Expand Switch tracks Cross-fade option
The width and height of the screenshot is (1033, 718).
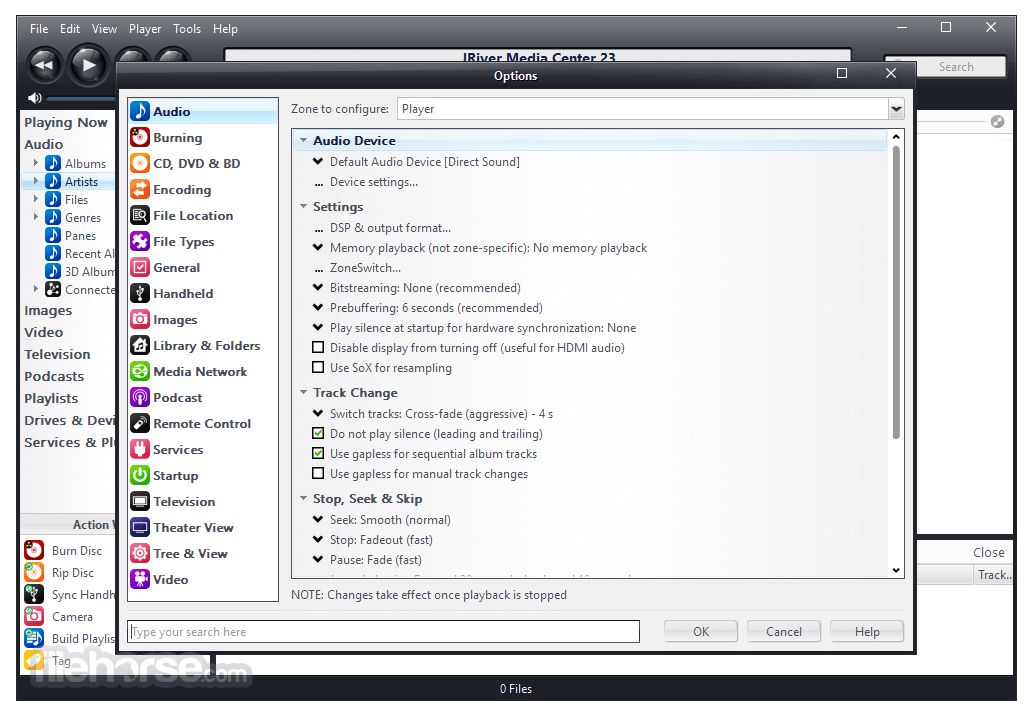coord(318,414)
